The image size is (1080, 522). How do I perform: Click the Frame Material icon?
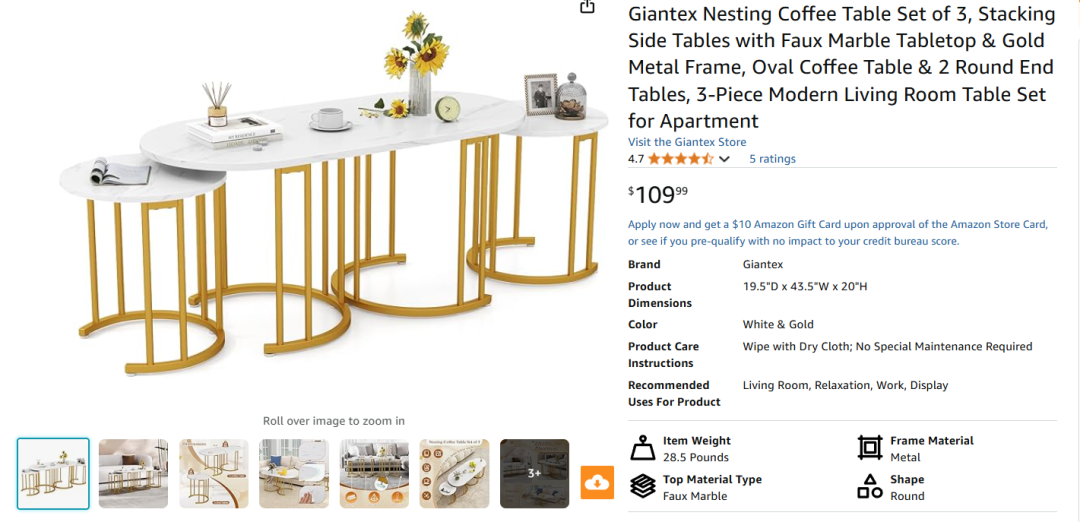tap(870, 448)
